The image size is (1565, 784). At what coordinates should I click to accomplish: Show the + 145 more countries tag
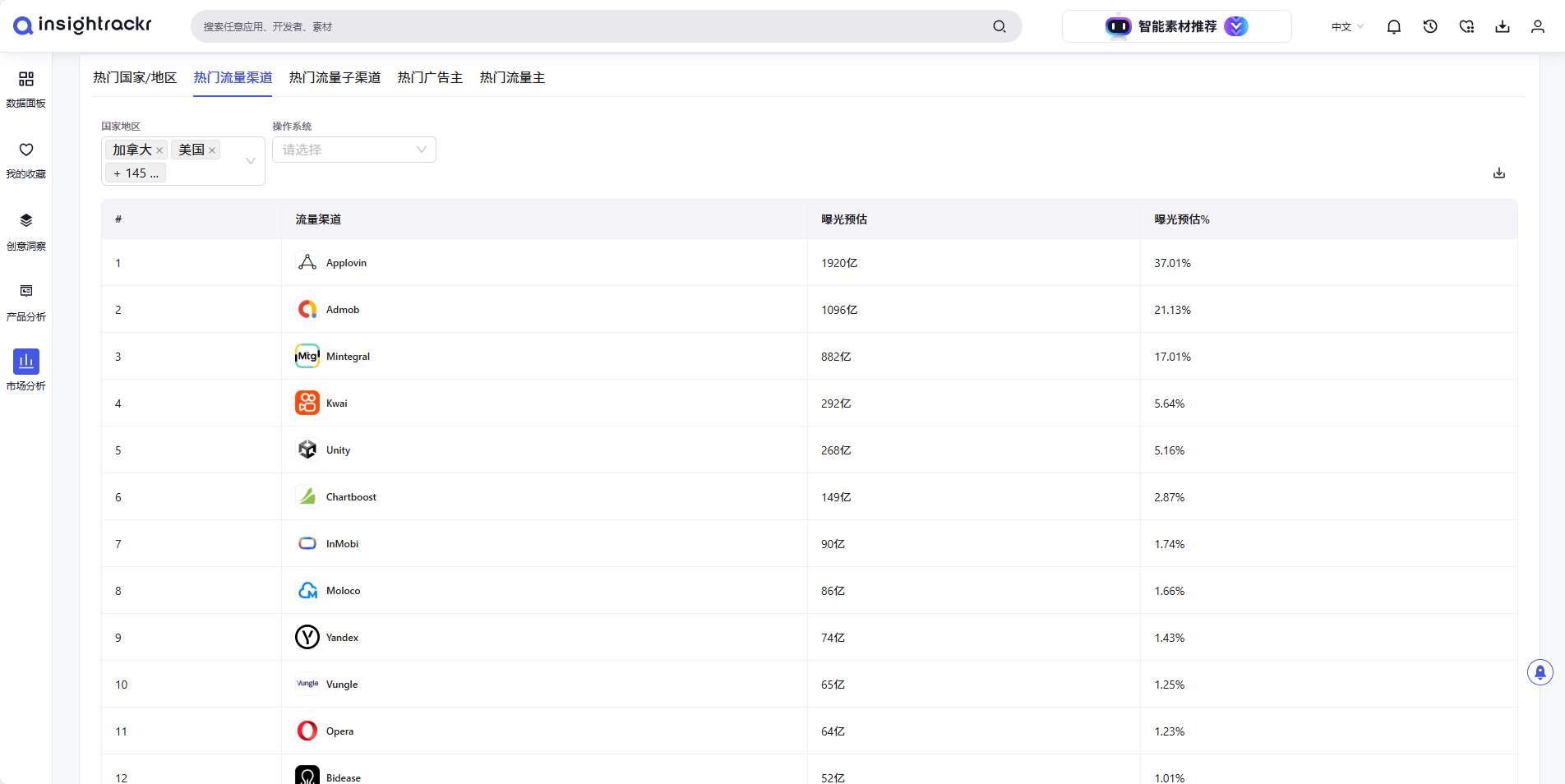tap(136, 173)
